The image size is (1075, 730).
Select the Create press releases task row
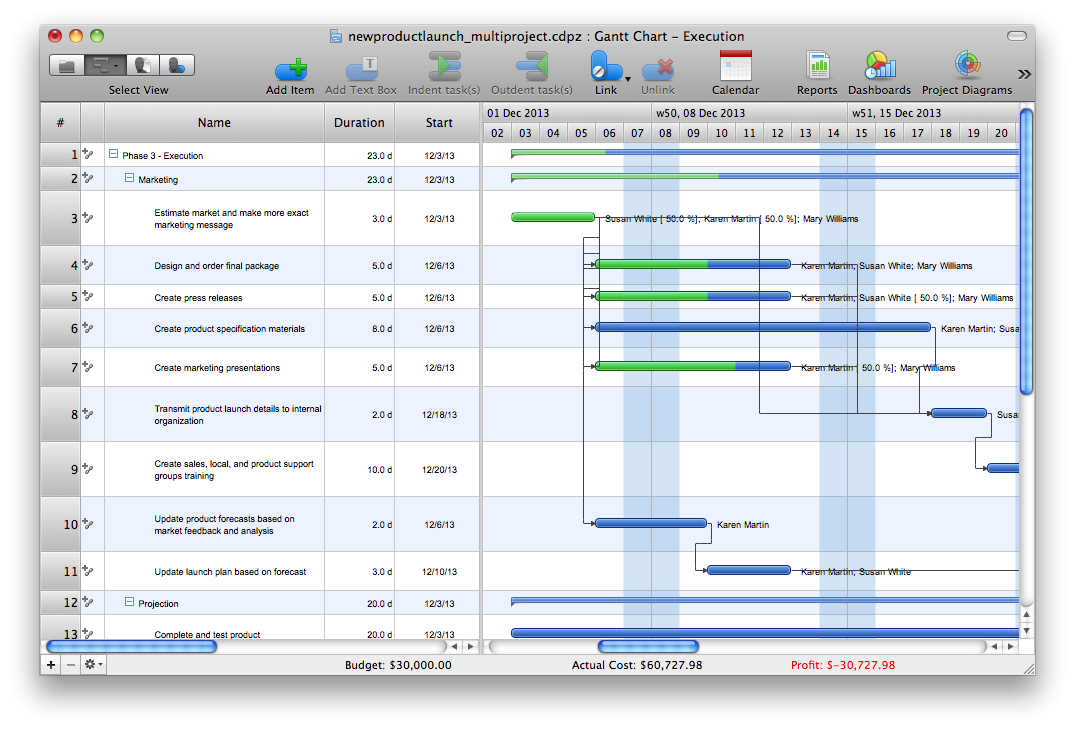[x=198, y=298]
